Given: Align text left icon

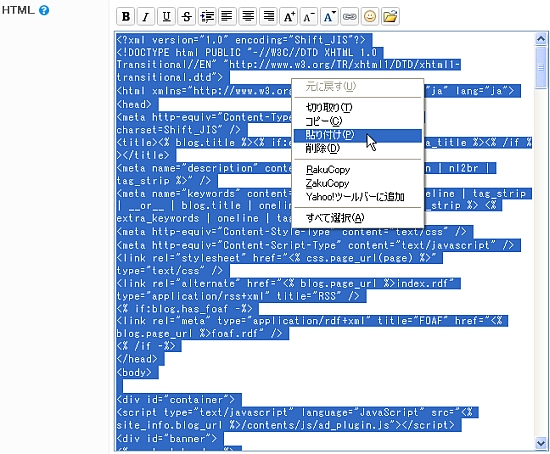Looking at the screenshot, I should point(227,16).
